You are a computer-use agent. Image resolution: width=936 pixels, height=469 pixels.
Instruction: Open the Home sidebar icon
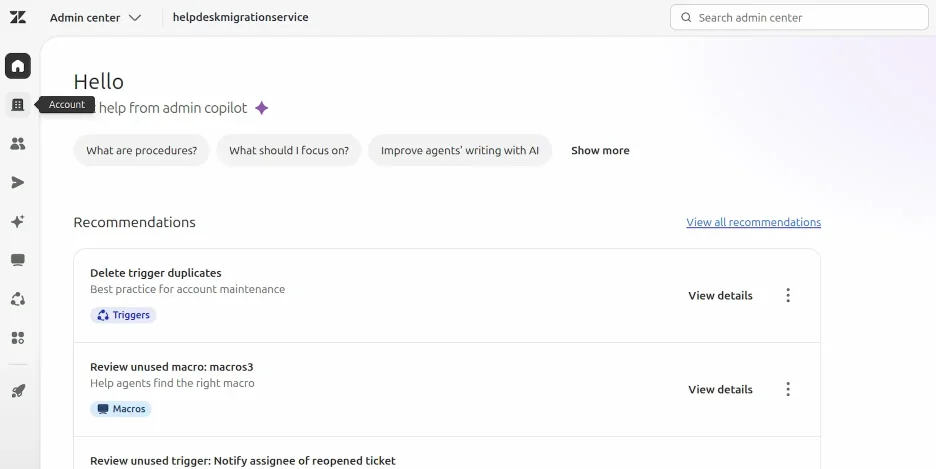(x=18, y=66)
